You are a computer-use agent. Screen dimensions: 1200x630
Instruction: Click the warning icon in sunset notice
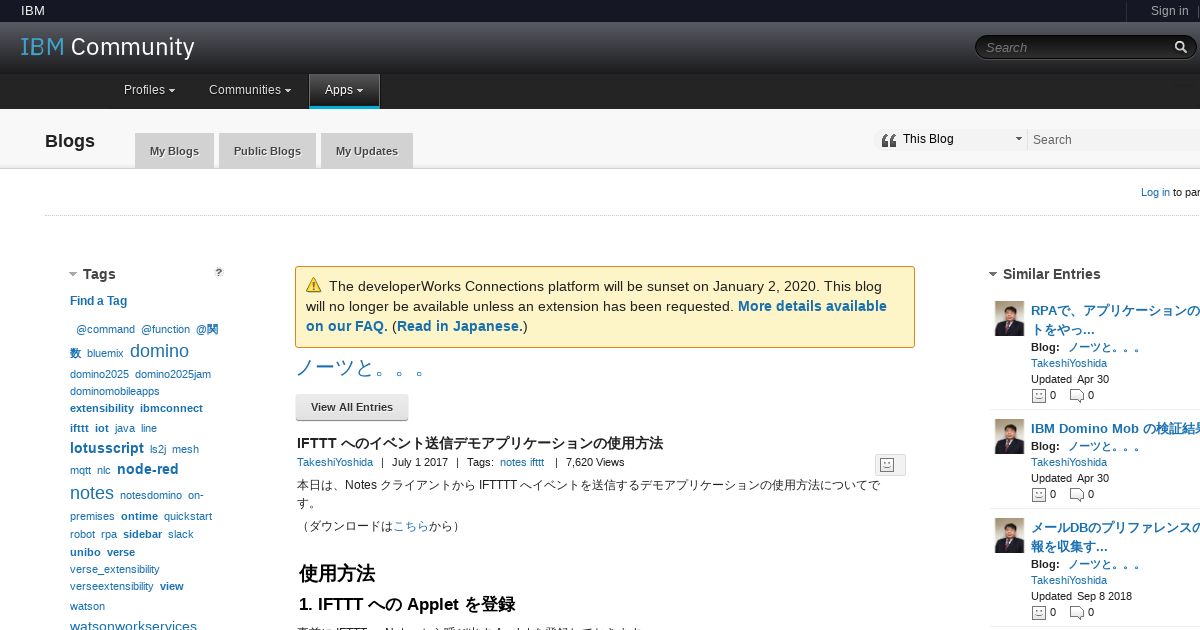coord(313,285)
